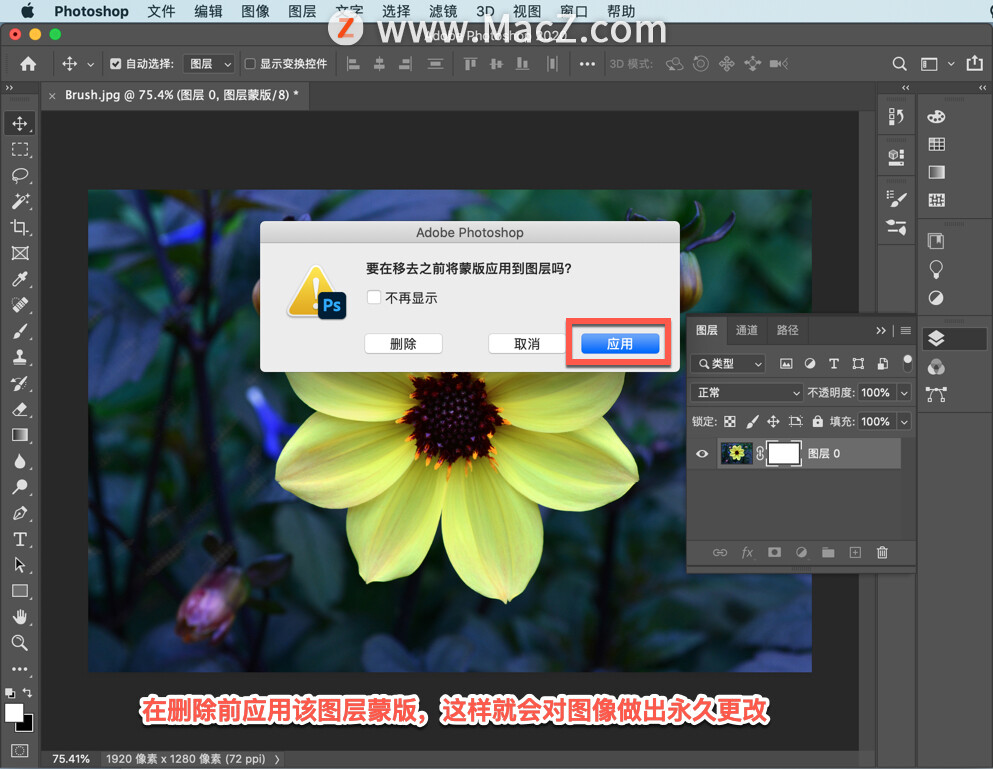Select the Pen tool

(x=20, y=513)
